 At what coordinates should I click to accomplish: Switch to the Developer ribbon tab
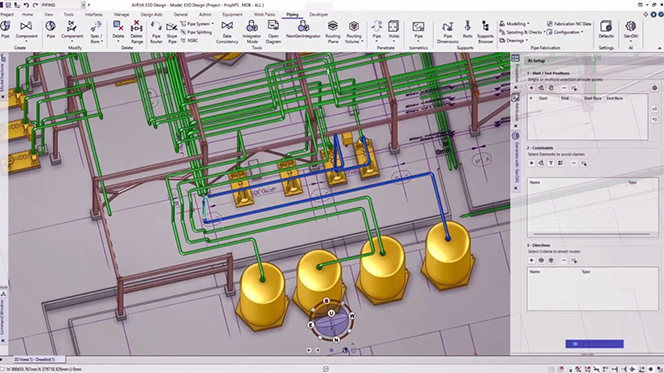tap(318, 14)
